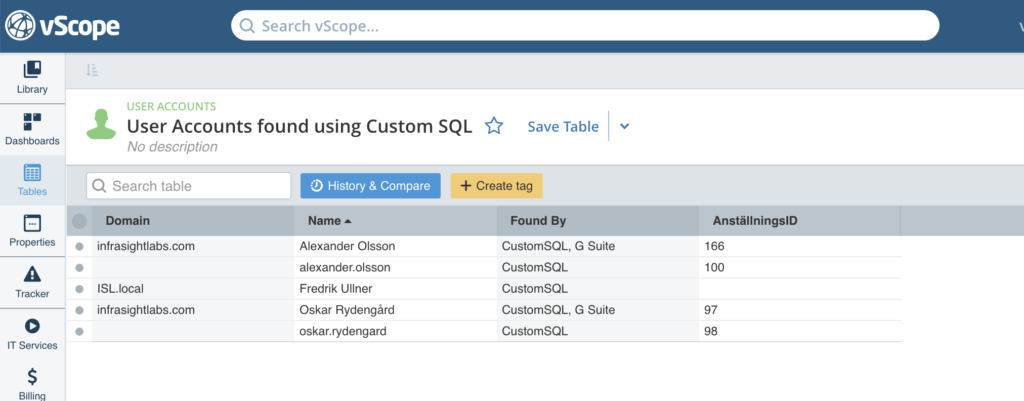1024x401 pixels.
Task: Click the AnställningsID value 98
Action: click(x=711, y=331)
